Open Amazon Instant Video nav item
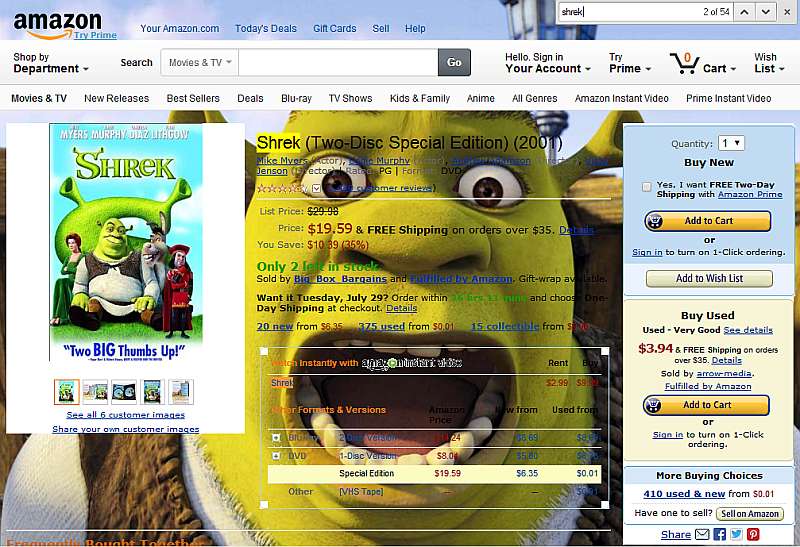Image resolution: width=800 pixels, height=547 pixels. [621, 98]
